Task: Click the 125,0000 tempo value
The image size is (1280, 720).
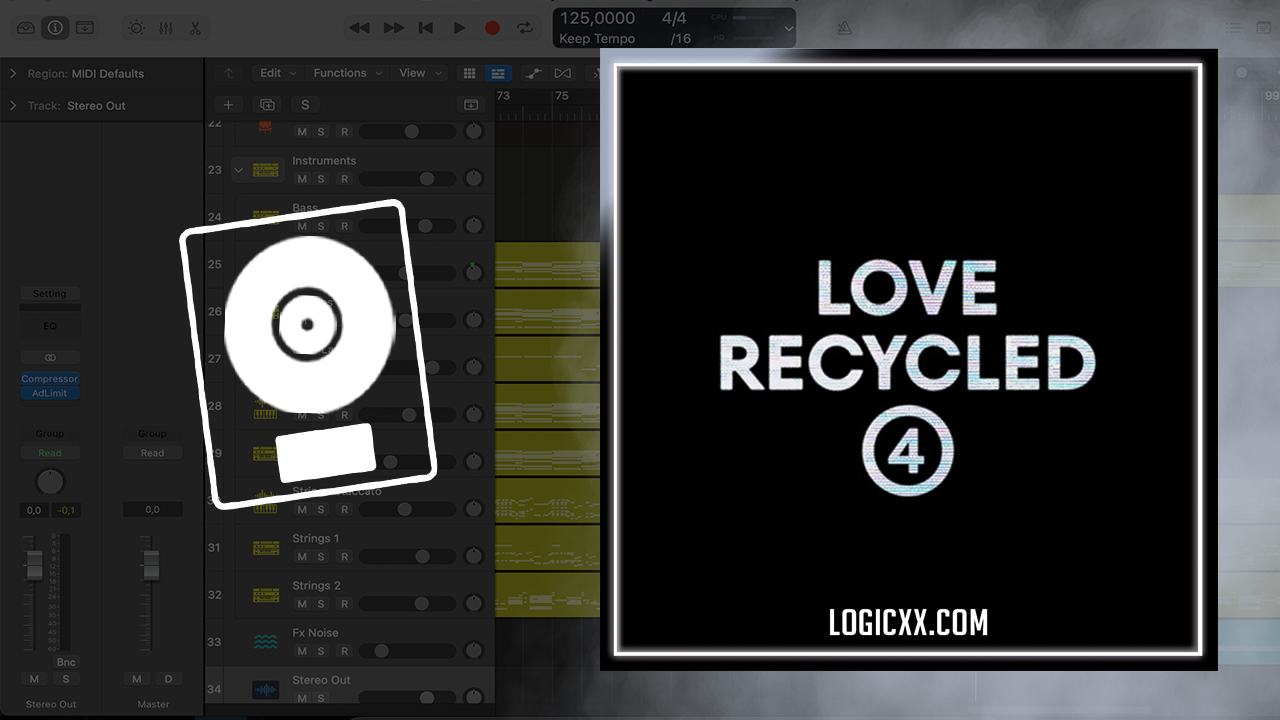Action: [x=597, y=19]
